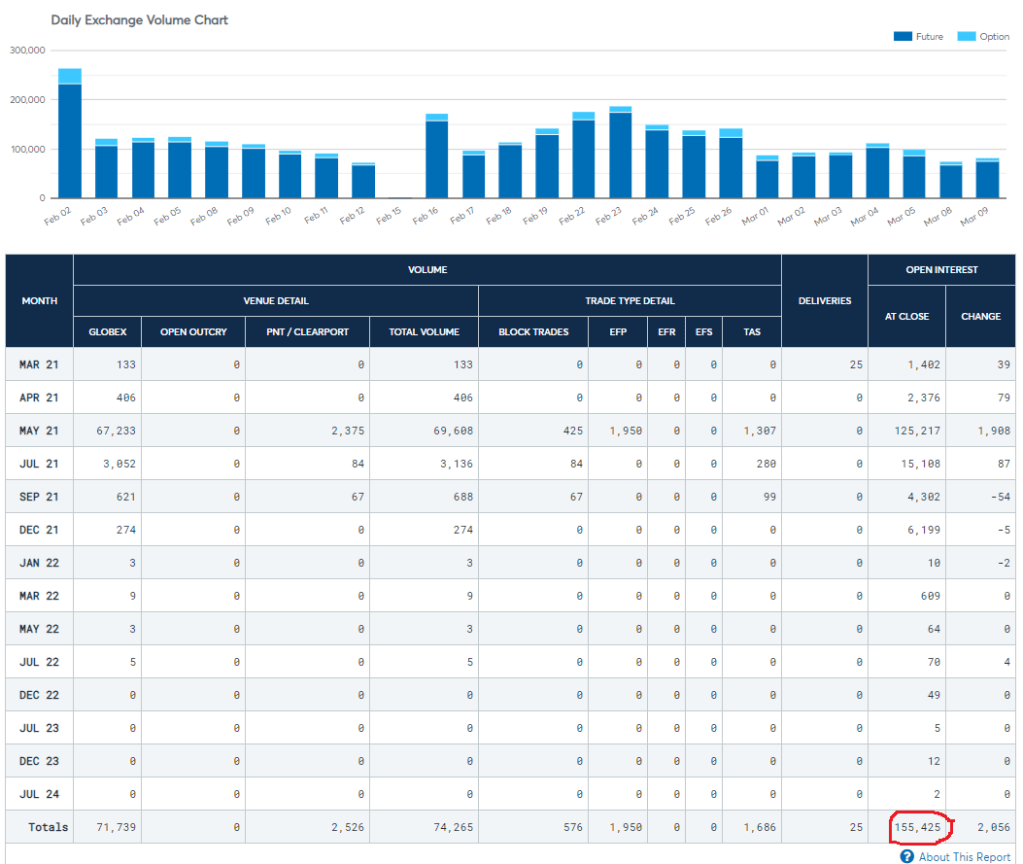Select the Mar 09 volume bar
Viewport: 1023px width, 864px height.
[987, 179]
